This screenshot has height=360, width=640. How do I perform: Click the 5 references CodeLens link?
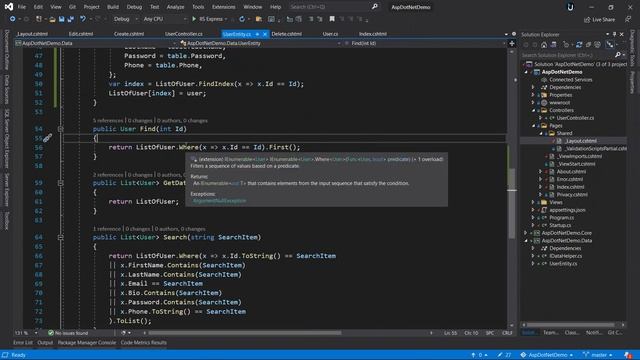[x=108, y=121]
